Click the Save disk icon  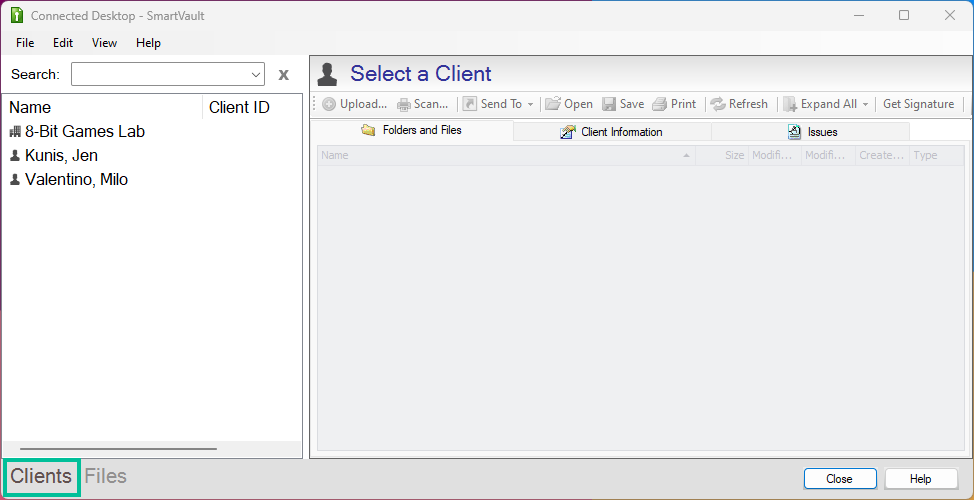coord(609,104)
